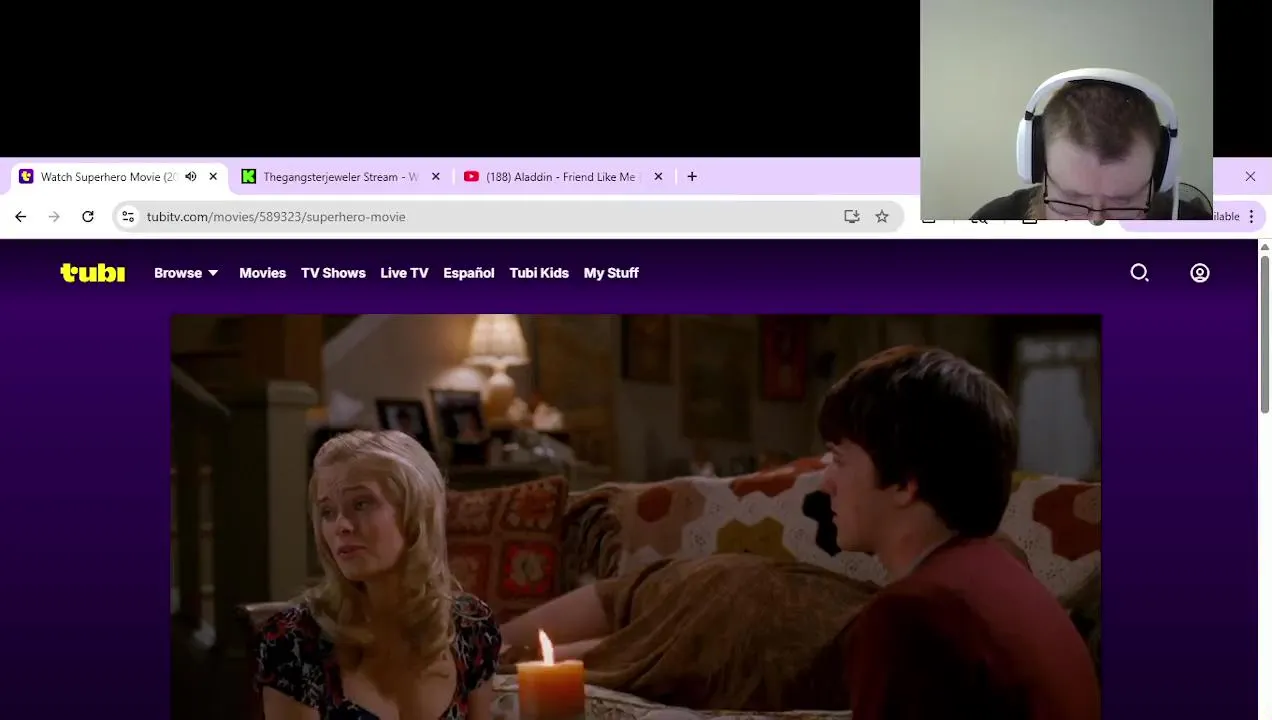Open the Tubi search icon

point(1139,273)
